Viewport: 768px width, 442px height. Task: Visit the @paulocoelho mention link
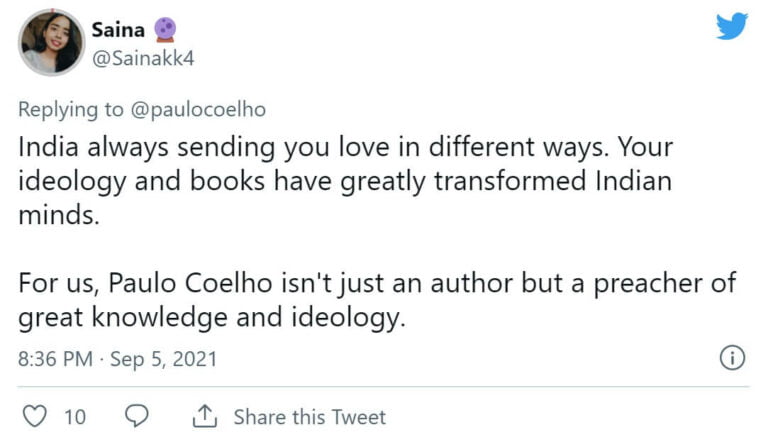(207, 108)
